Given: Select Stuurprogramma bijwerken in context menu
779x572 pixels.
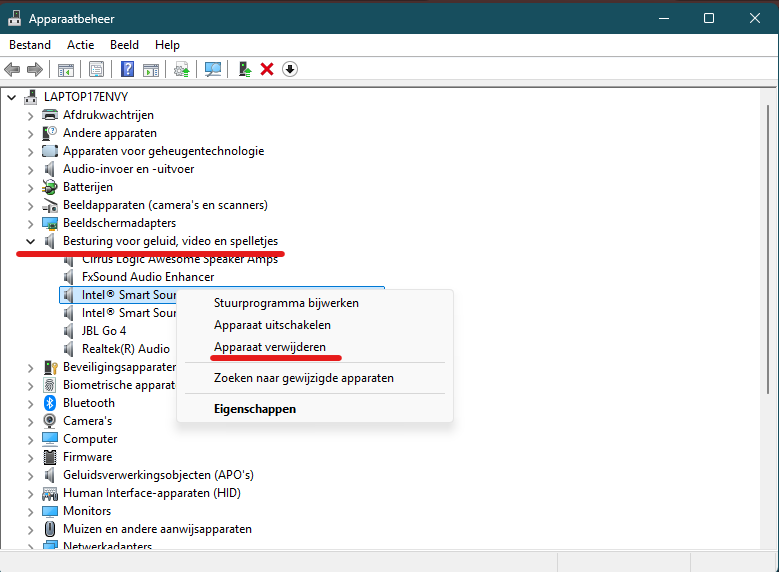Looking at the screenshot, I should [x=286, y=303].
